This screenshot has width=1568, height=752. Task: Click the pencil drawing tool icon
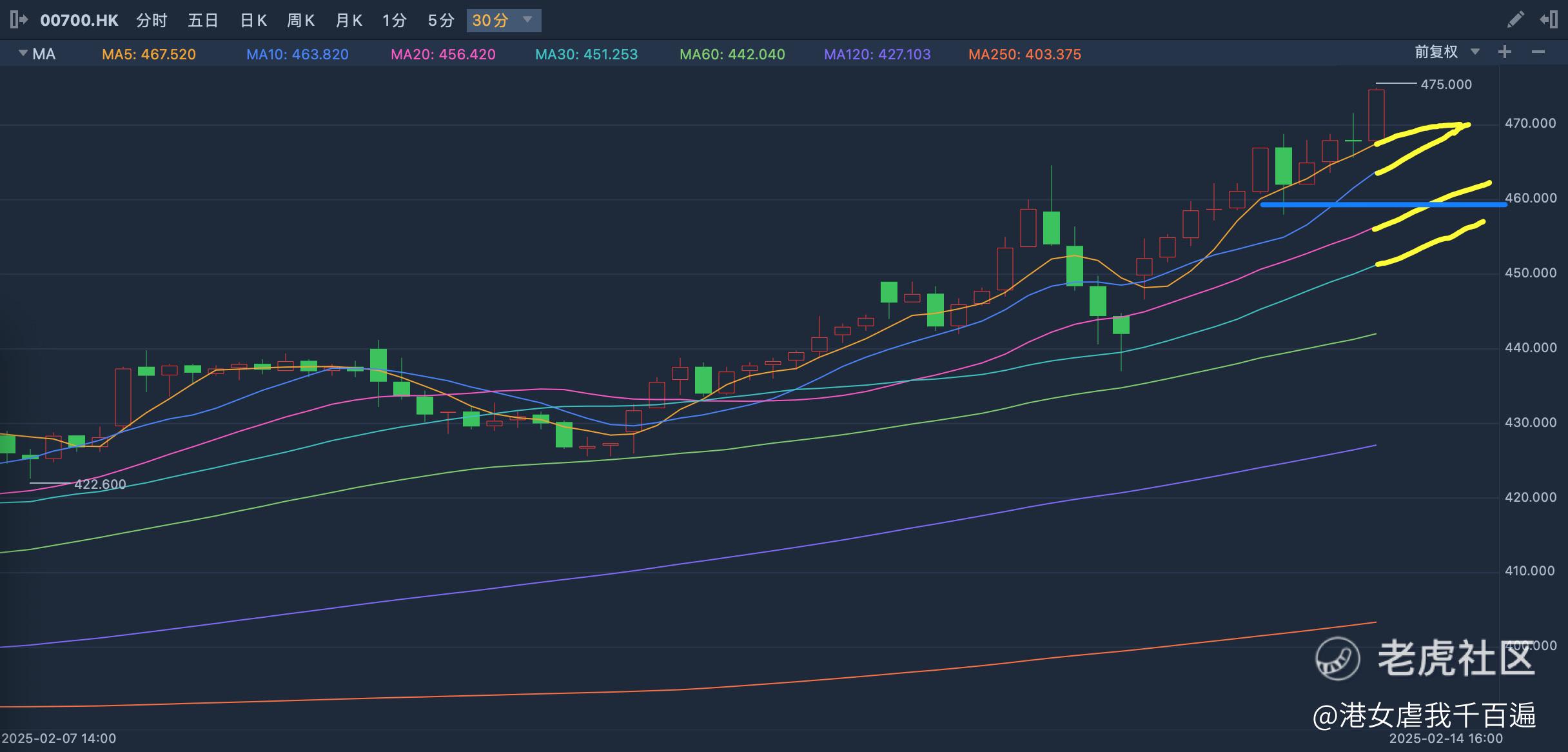(1516, 20)
